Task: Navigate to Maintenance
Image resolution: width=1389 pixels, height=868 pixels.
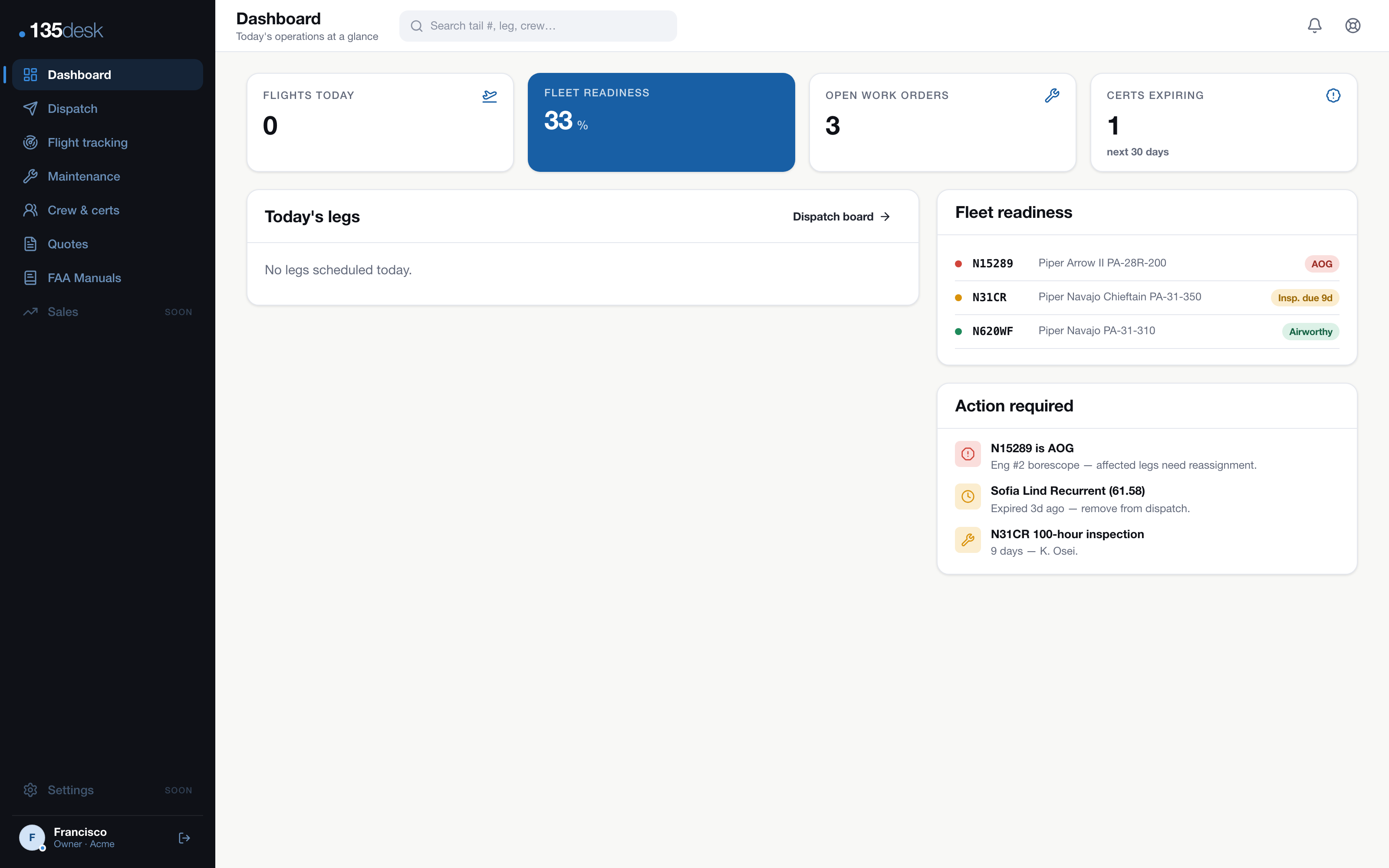Action: [107, 176]
